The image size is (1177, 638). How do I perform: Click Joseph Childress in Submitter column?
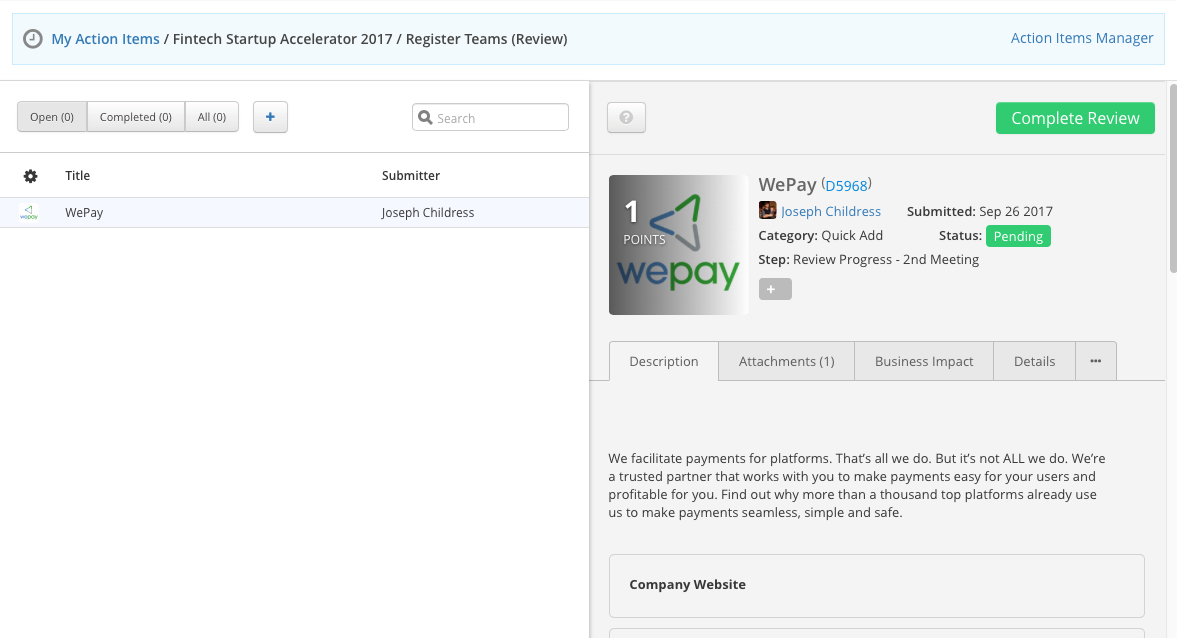[428, 212]
